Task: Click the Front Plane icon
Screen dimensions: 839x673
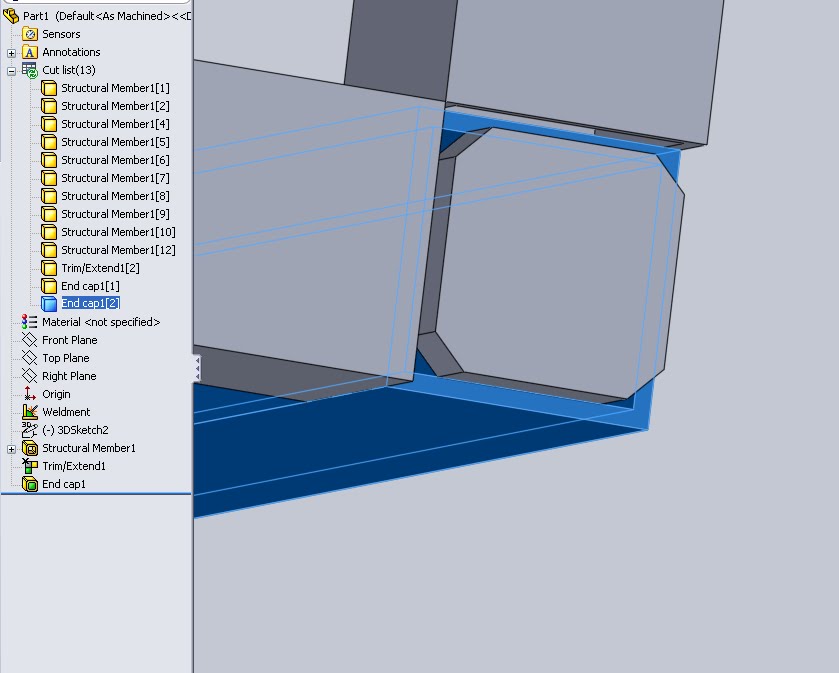Action: point(29,340)
